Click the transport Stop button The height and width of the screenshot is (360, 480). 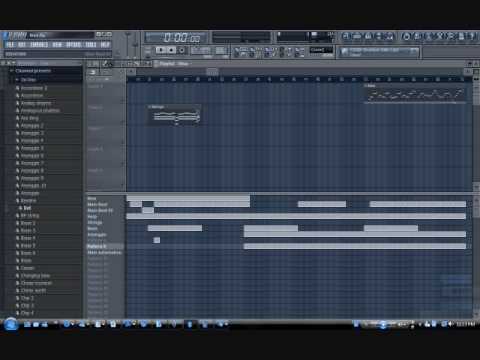pos(171,50)
